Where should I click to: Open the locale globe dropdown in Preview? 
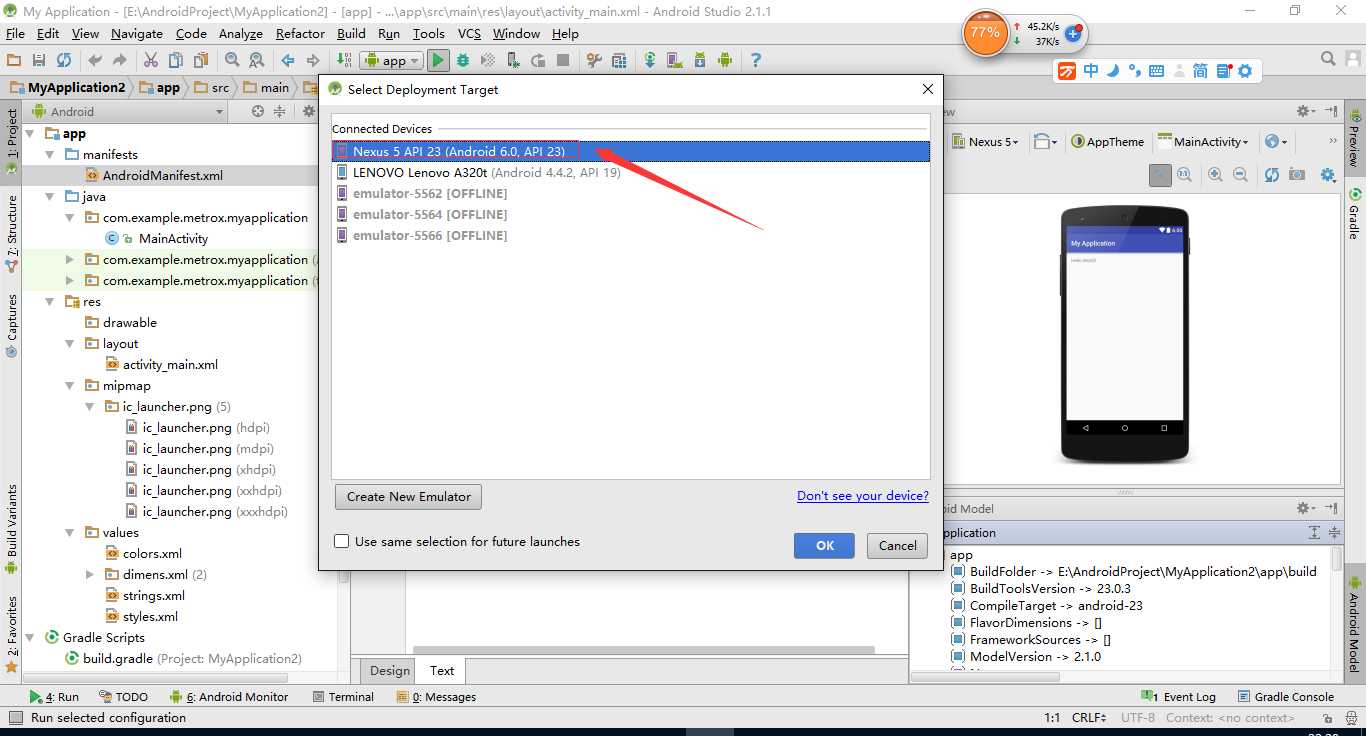[1276, 142]
